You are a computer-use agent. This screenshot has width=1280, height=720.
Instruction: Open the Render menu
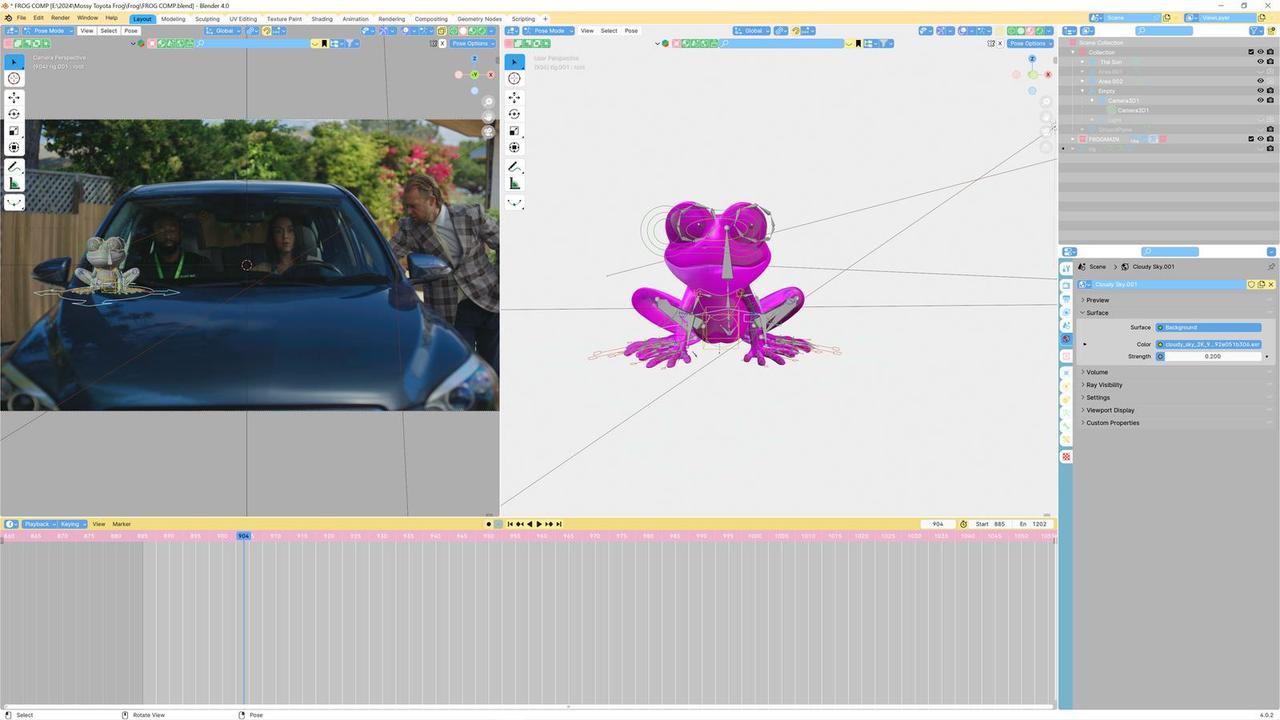(60, 18)
